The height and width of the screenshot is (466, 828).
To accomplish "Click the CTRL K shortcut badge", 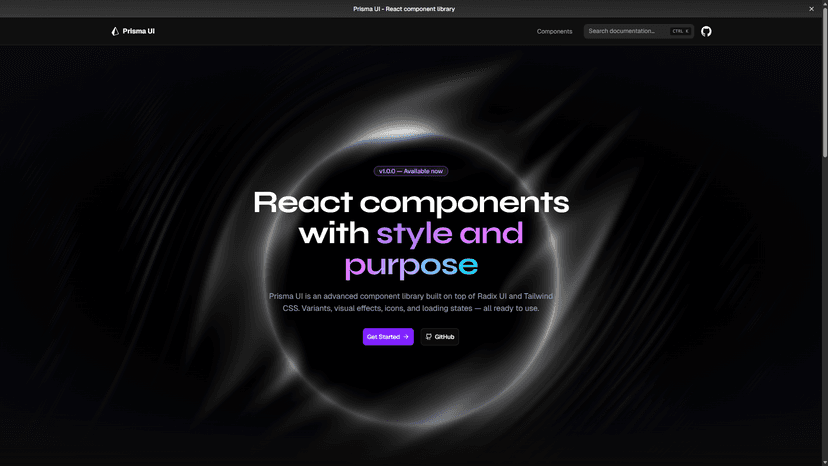I will 680,31.
